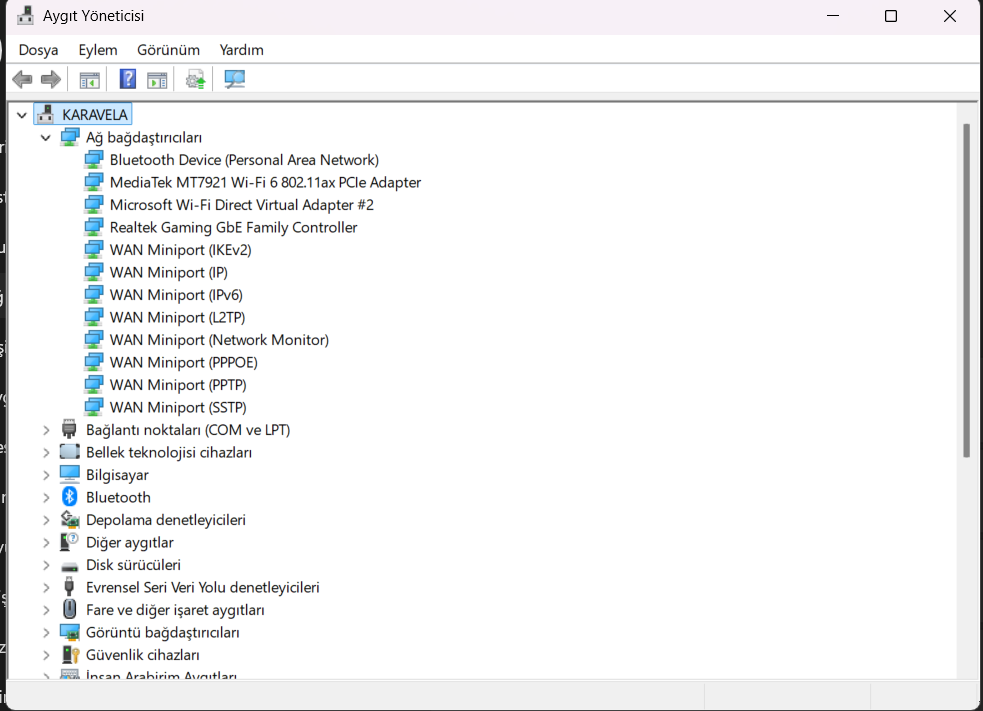983x711 pixels.
Task: Open the Dosya menu
Action: pyautogui.click(x=38, y=50)
